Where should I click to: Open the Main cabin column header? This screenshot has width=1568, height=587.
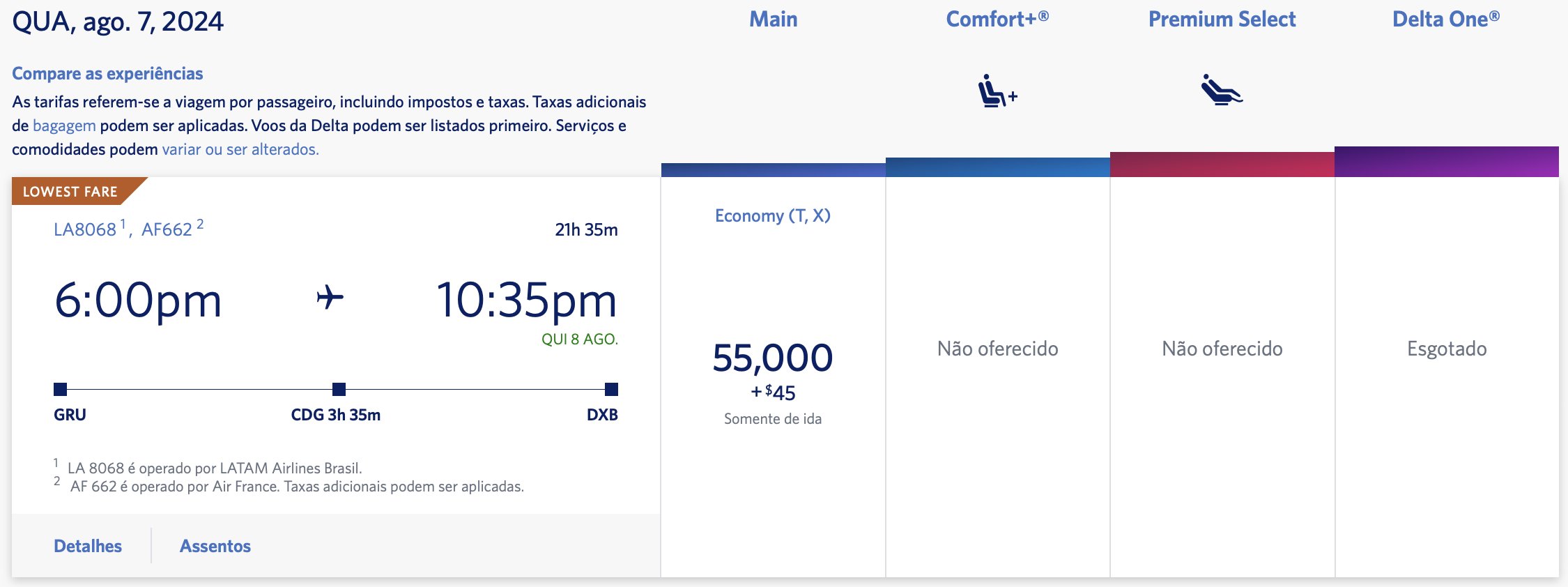pyautogui.click(x=773, y=20)
